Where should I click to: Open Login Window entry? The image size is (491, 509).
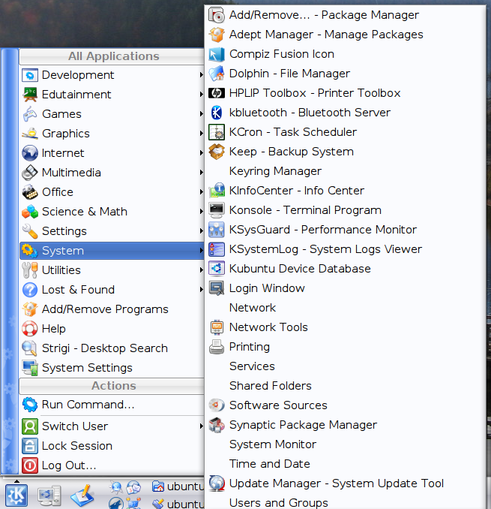[x=345, y=288]
